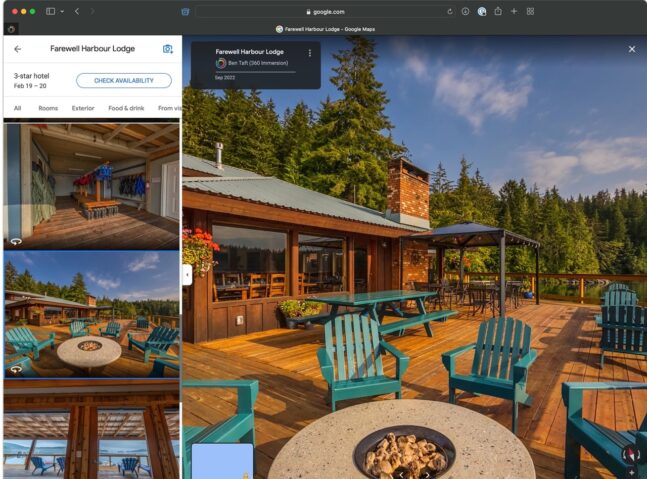Image resolution: width=647 pixels, height=479 pixels.
Task: Click the Ben Taft (360 Immersion) contributor link
Action: click(258, 63)
